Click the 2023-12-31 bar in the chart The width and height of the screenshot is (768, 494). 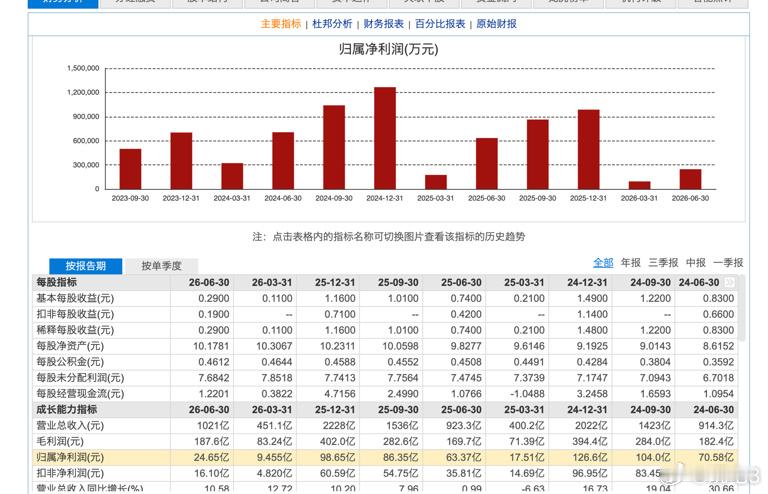181,161
